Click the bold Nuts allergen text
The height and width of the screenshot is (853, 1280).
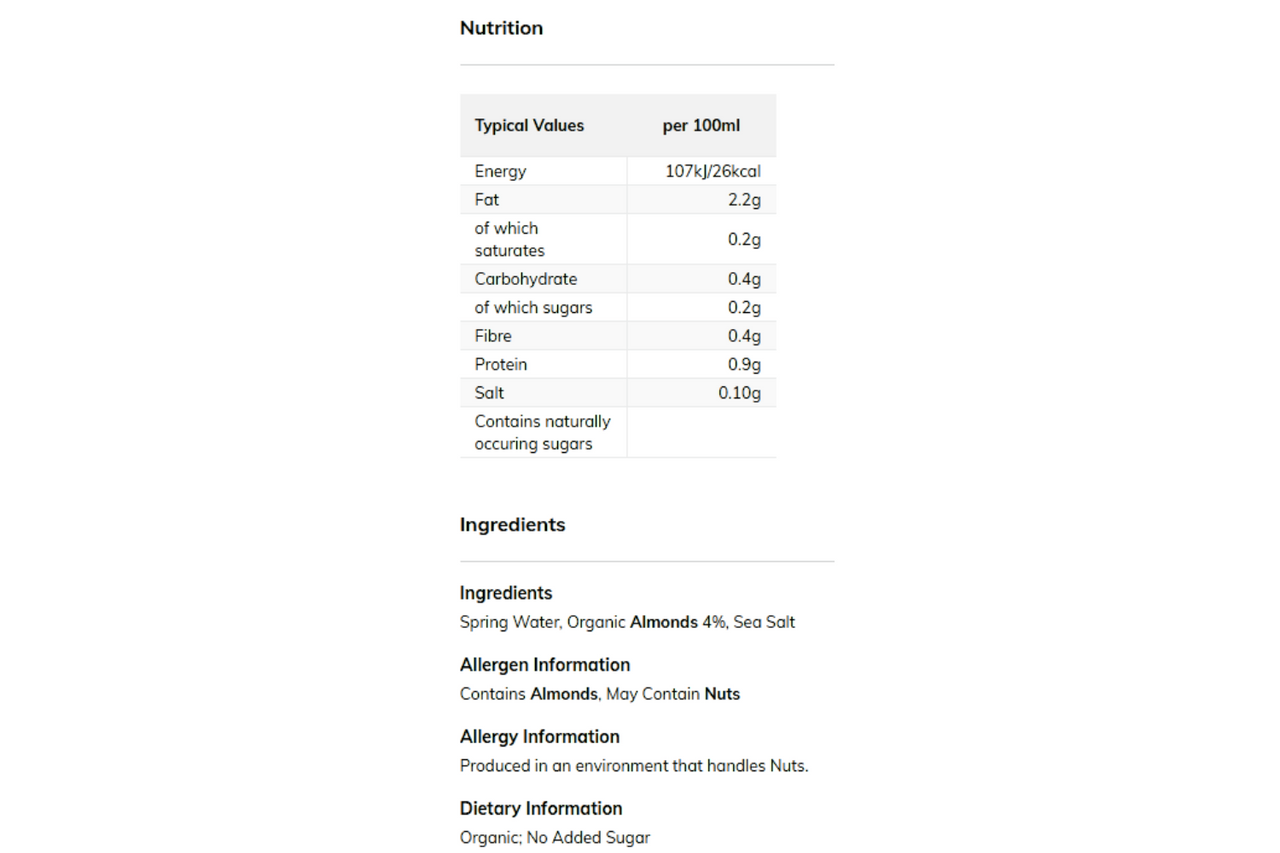722,694
